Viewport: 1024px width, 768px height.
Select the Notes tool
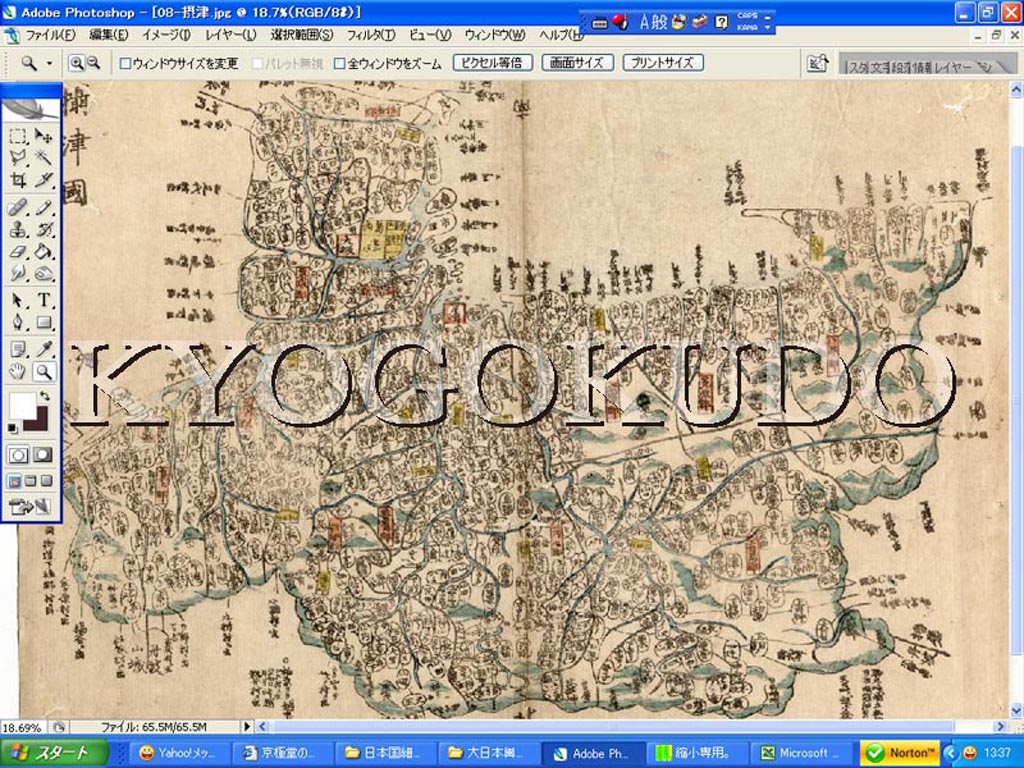pos(18,349)
